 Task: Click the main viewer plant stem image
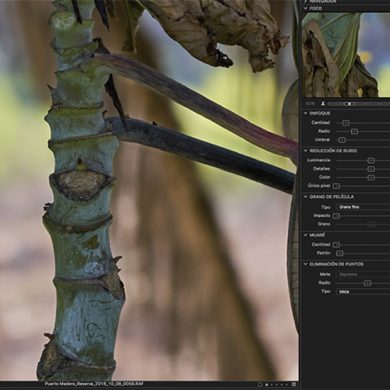pos(149,190)
